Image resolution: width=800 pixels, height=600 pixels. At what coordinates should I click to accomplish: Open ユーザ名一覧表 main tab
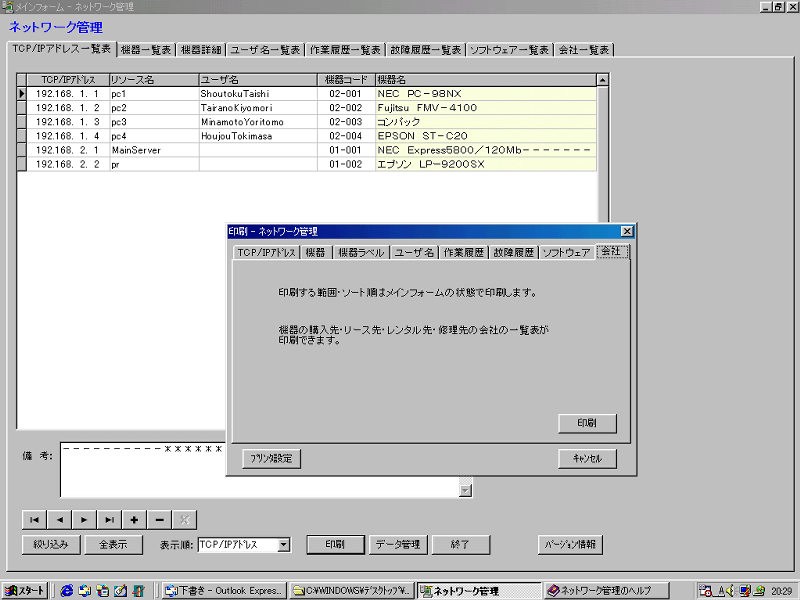click(x=265, y=50)
